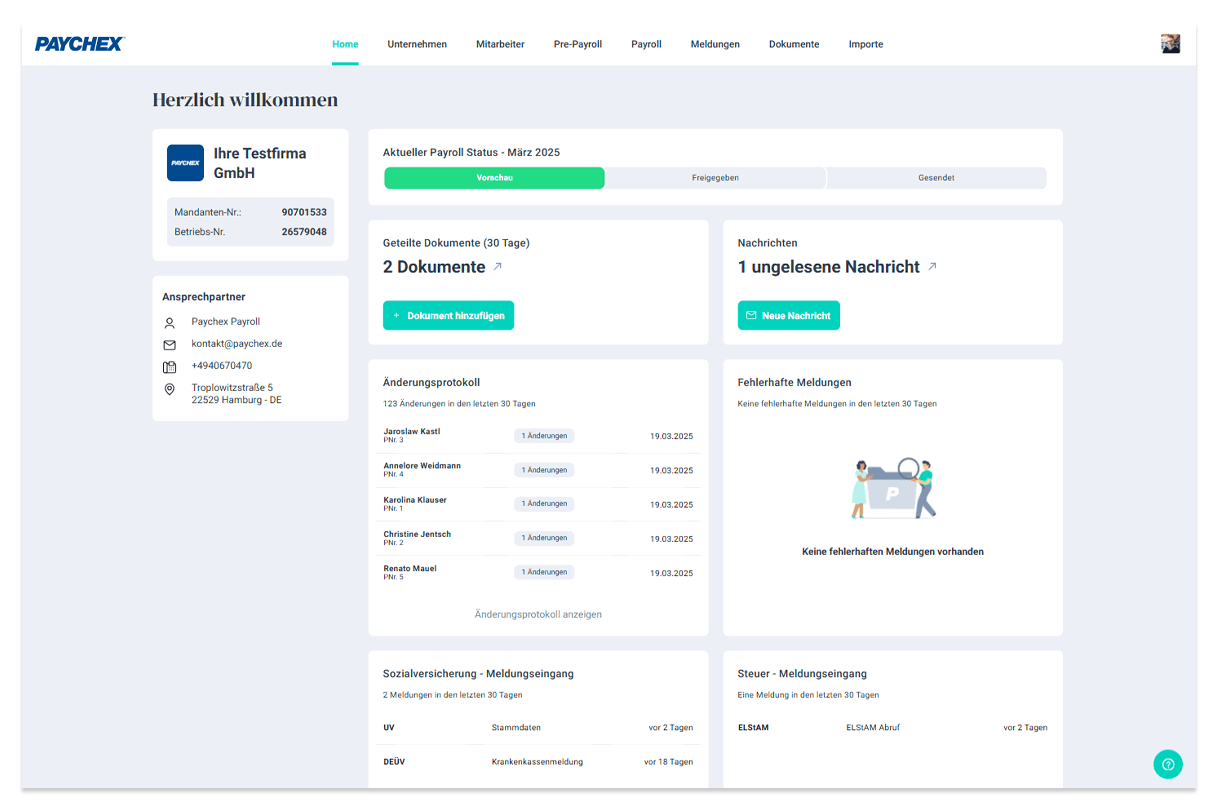Open the Unternehmen menu
Viewport: 1216px width, 810px height.
point(417,44)
